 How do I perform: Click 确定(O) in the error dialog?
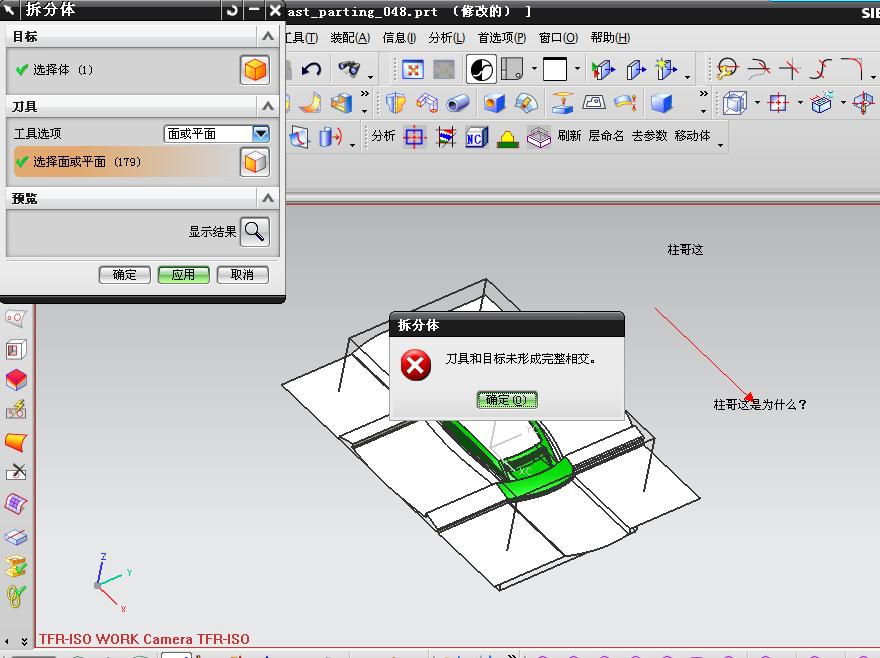[x=507, y=400]
